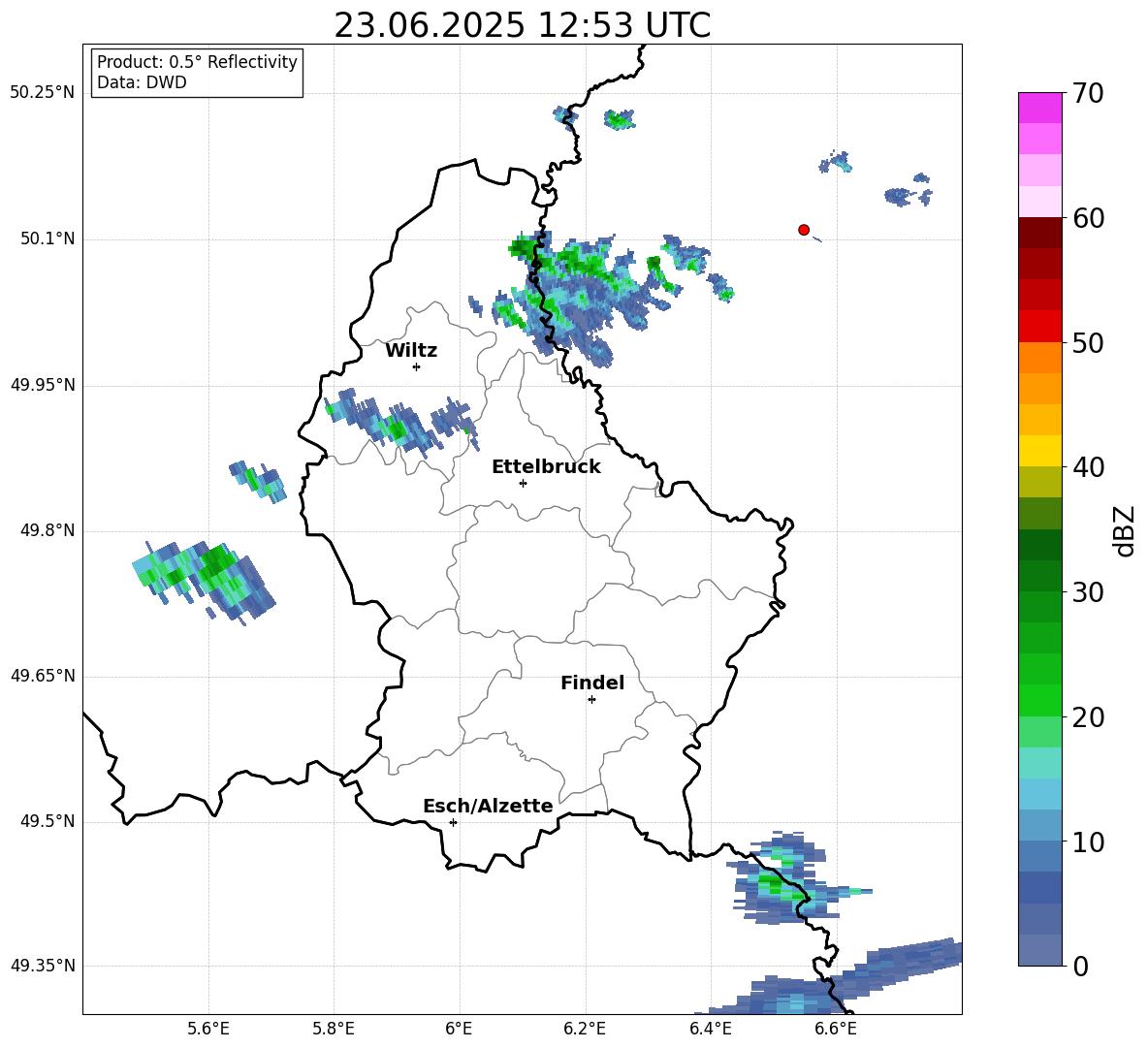Click the colorbar label 40

coord(1088,467)
